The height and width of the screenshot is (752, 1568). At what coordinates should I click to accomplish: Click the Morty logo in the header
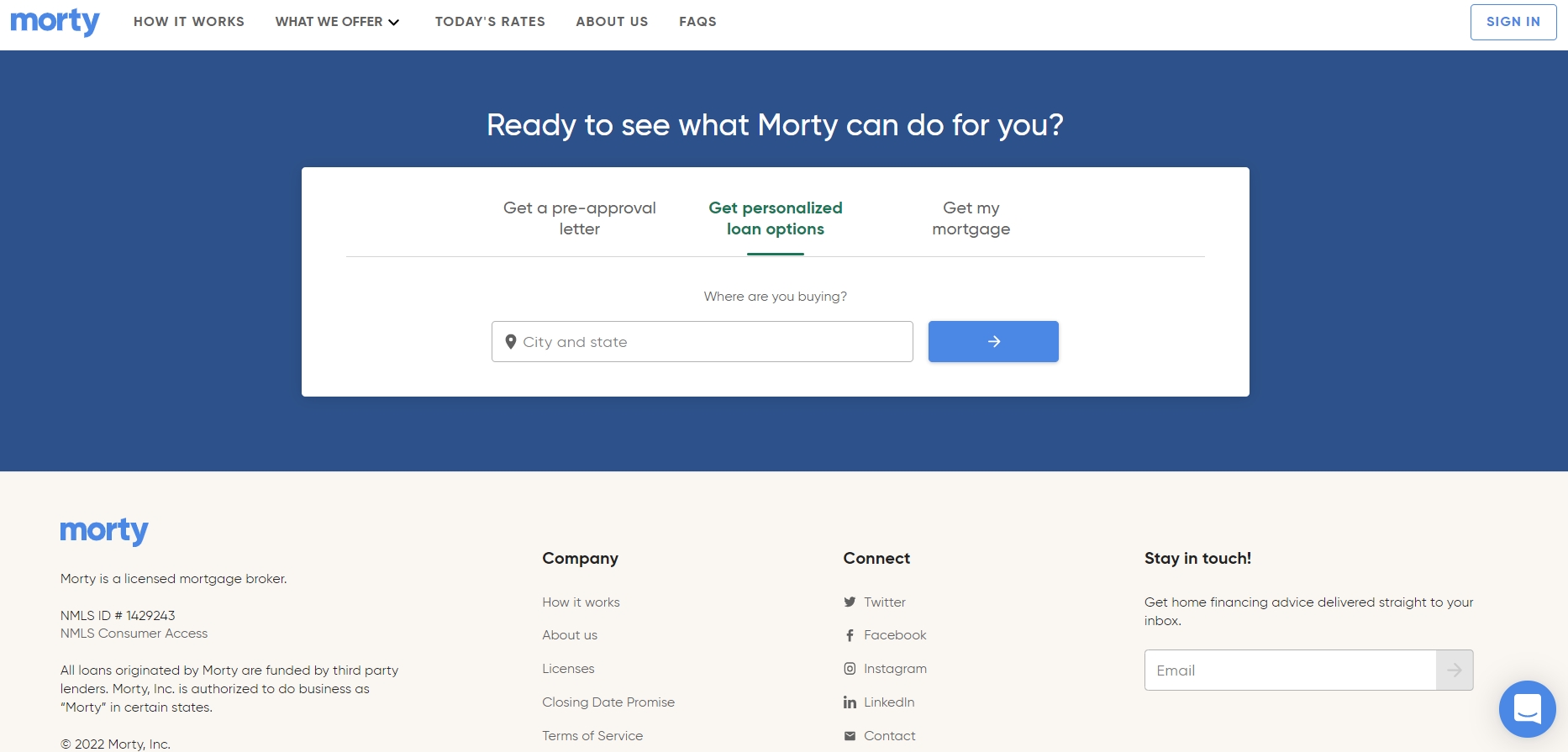pyautogui.click(x=55, y=22)
